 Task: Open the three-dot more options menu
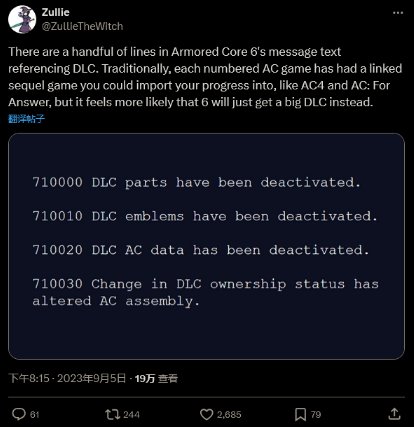(398, 13)
